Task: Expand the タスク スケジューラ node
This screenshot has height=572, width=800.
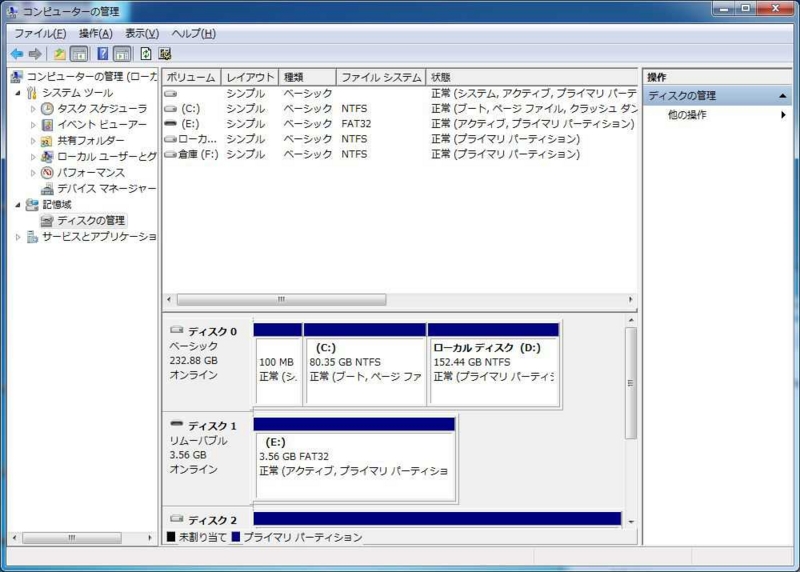Action: pos(33,109)
